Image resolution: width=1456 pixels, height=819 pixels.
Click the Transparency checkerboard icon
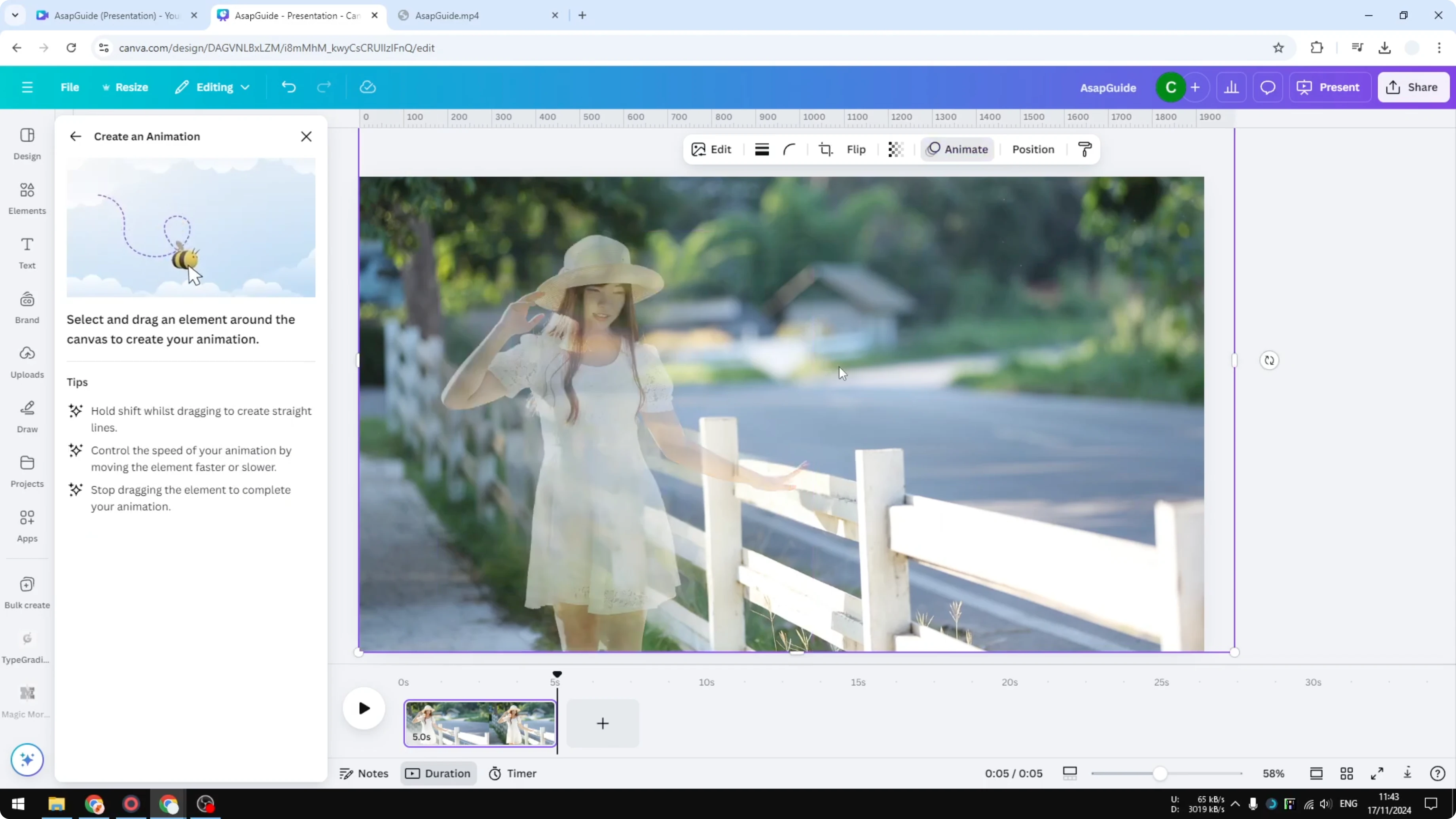tap(896, 149)
